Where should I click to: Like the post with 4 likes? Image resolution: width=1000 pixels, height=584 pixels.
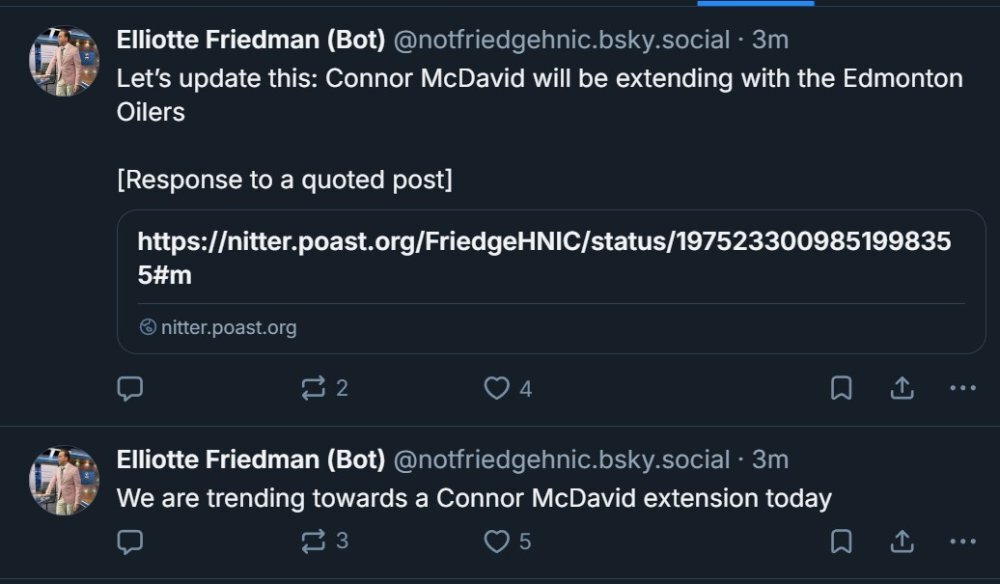click(497, 388)
